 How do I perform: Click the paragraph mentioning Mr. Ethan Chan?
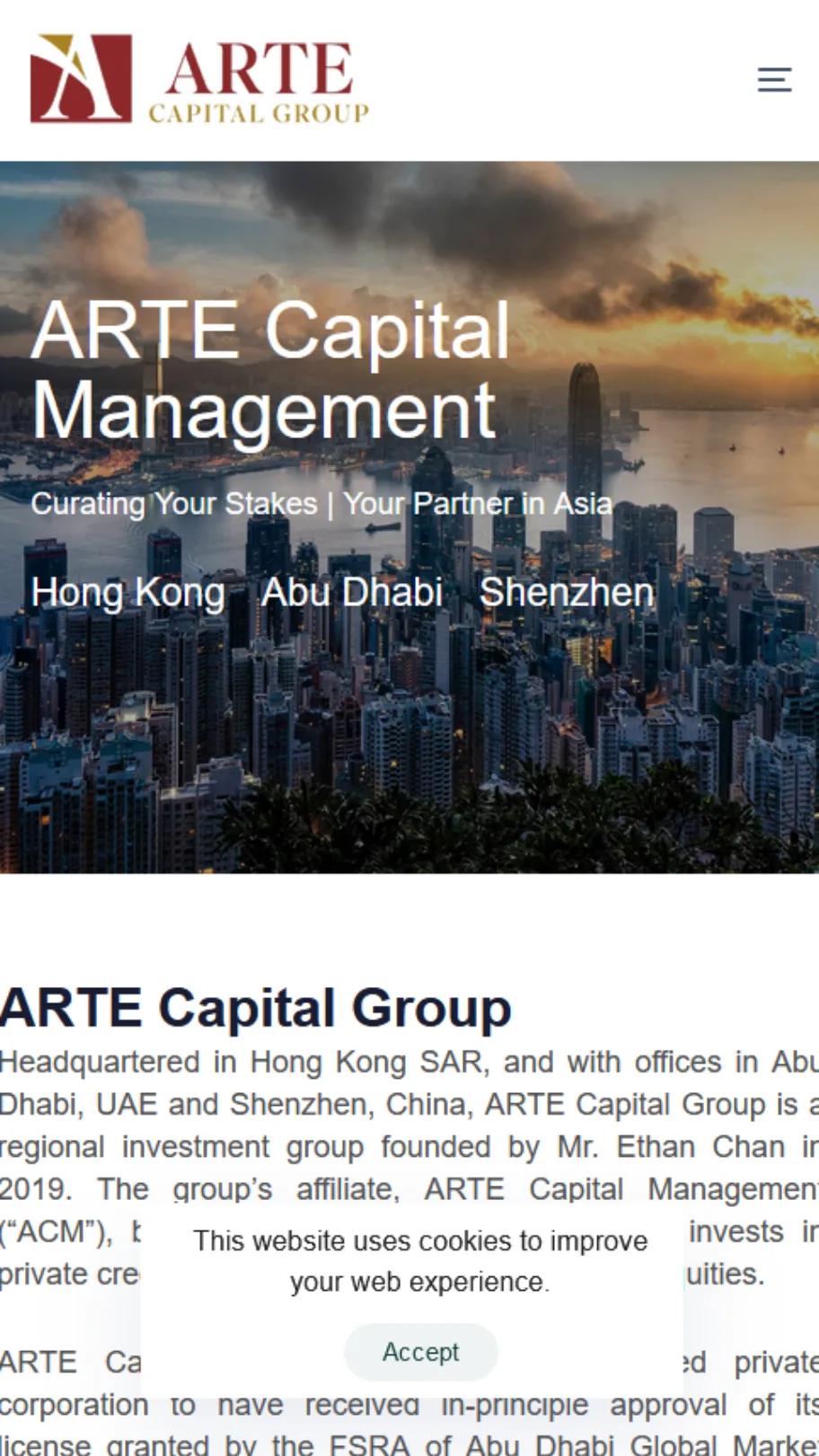pyautogui.click(x=409, y=1168)
